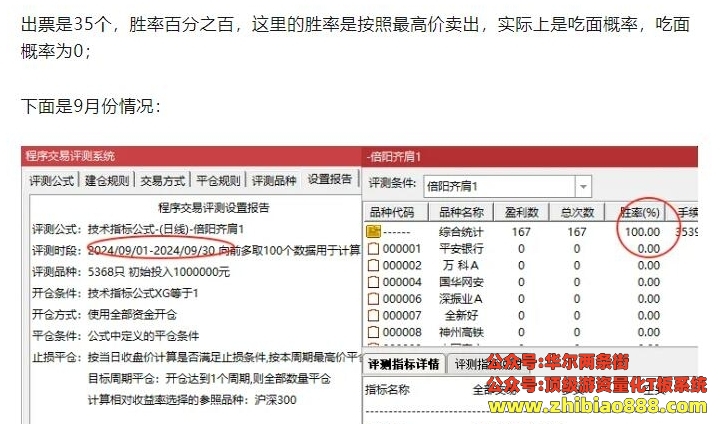
Task: Sort by 品种代码 column header
Action: (396, 212)
